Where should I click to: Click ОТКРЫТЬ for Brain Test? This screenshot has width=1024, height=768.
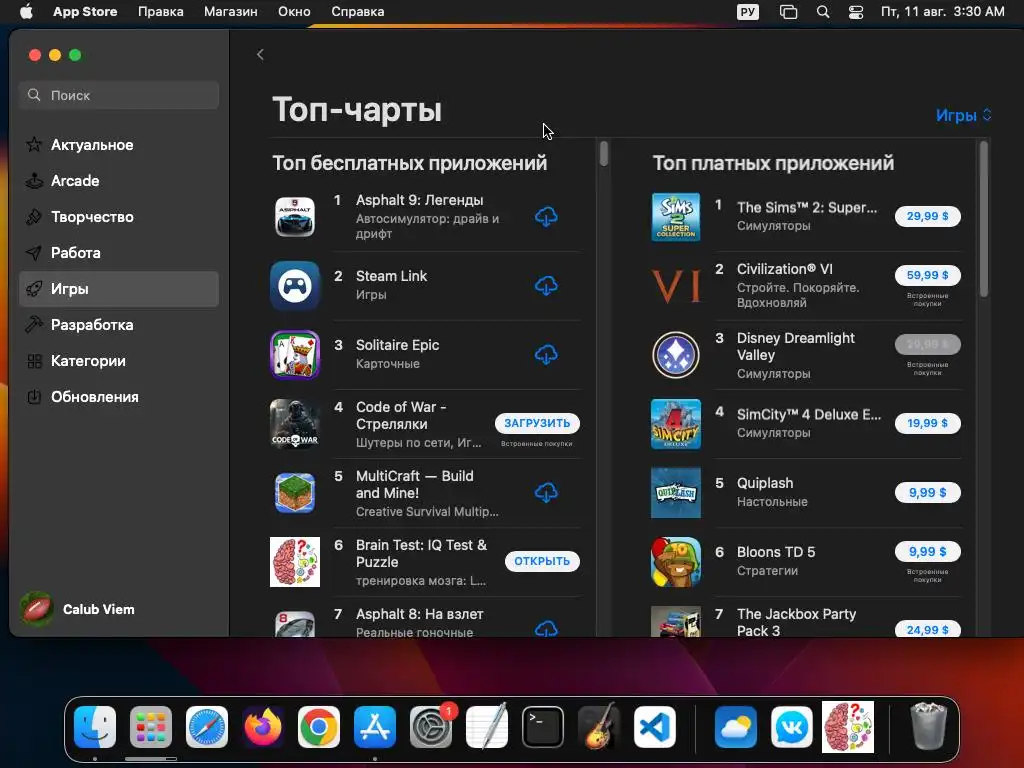[x=542, y=561]
